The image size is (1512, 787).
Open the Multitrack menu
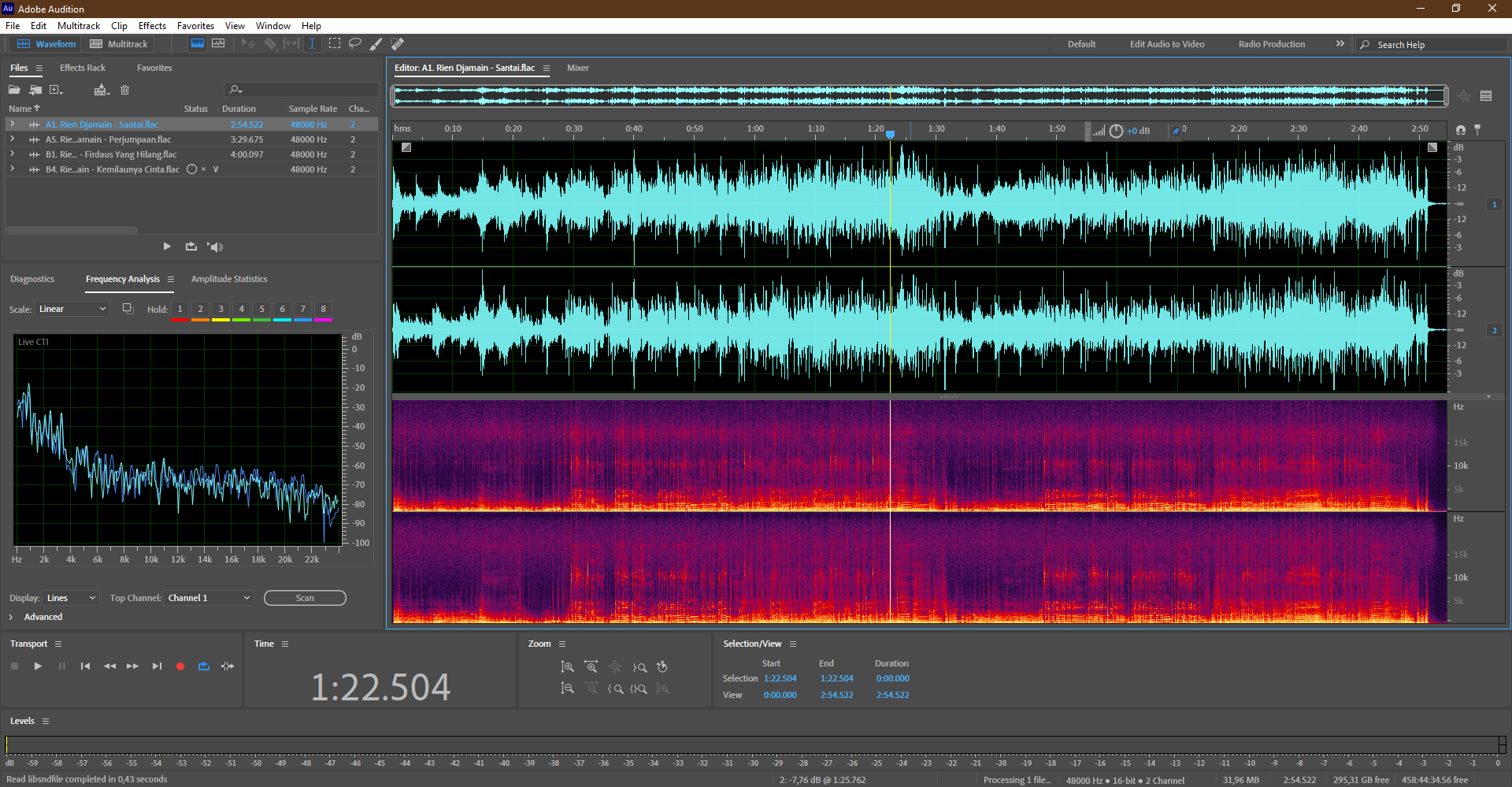79,26
